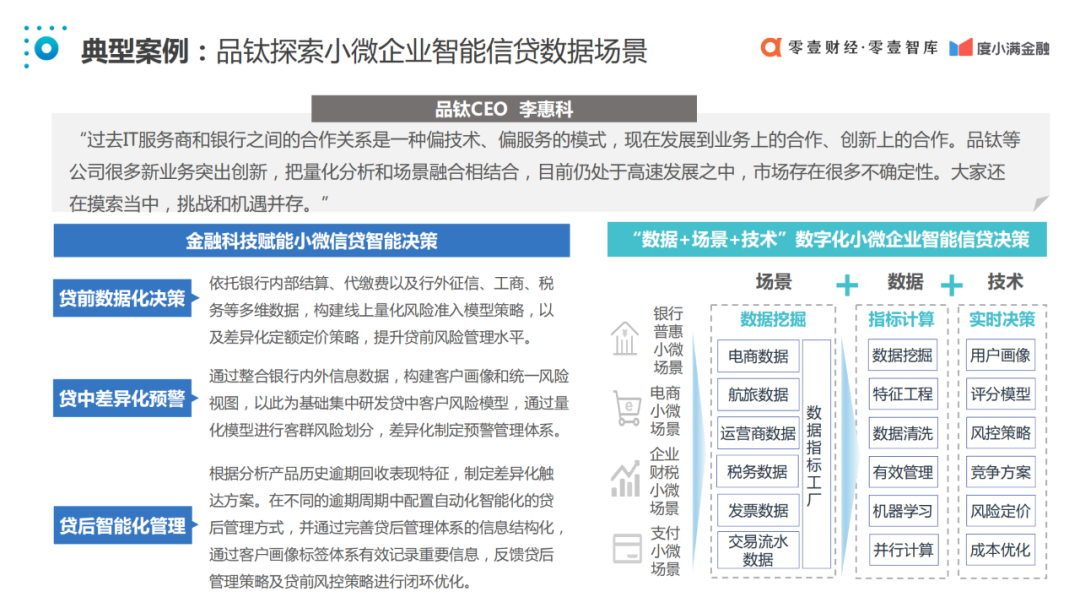Click the 评分模型 box

point(1000,394)
